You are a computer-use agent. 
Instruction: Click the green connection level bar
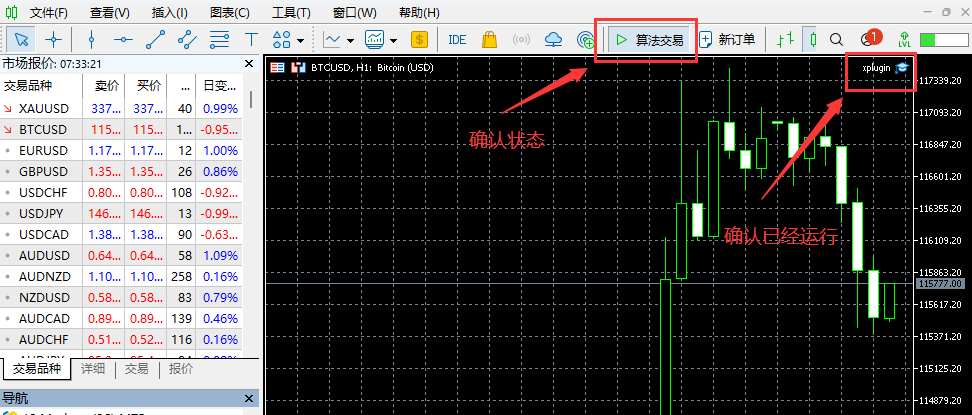pyautogui.click(x=943, y=40)
